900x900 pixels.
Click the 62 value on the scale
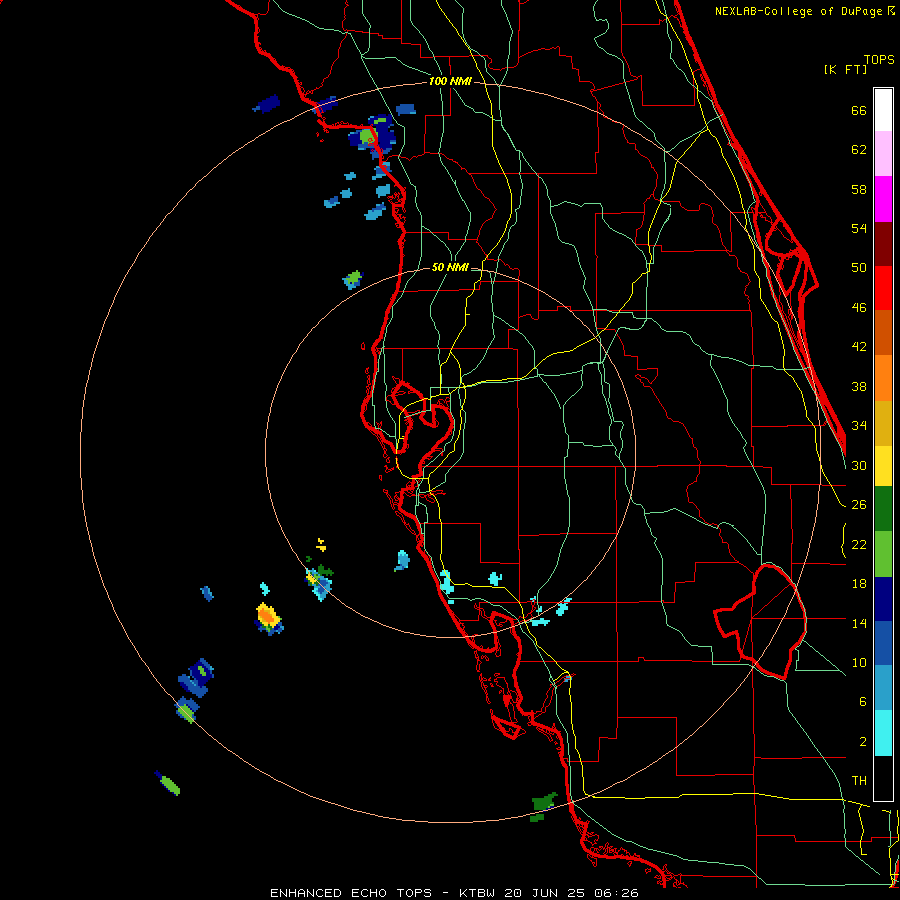[858, 149]
